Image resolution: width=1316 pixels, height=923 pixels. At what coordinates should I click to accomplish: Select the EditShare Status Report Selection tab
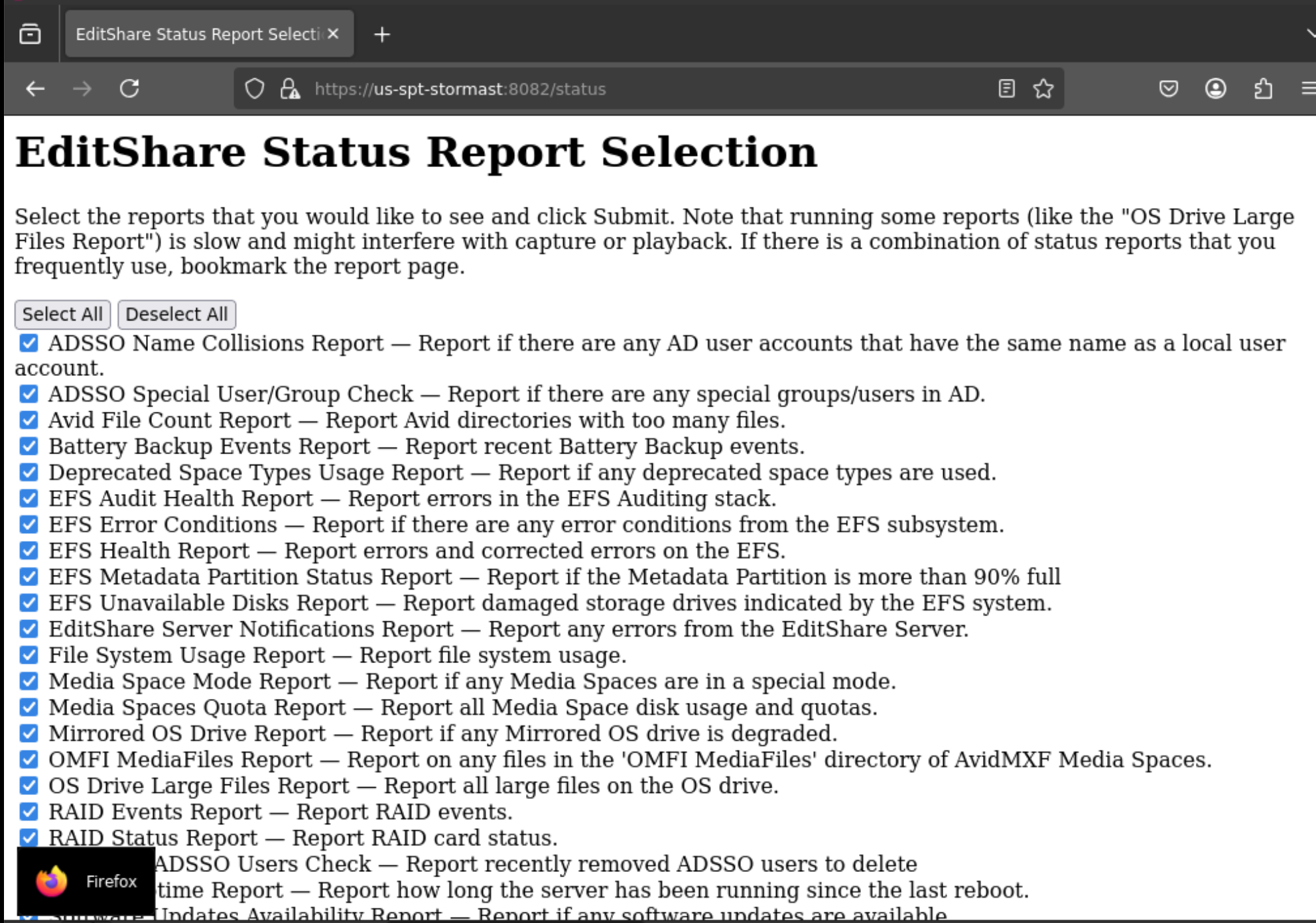pyautogui.click(x=210, y=34)
